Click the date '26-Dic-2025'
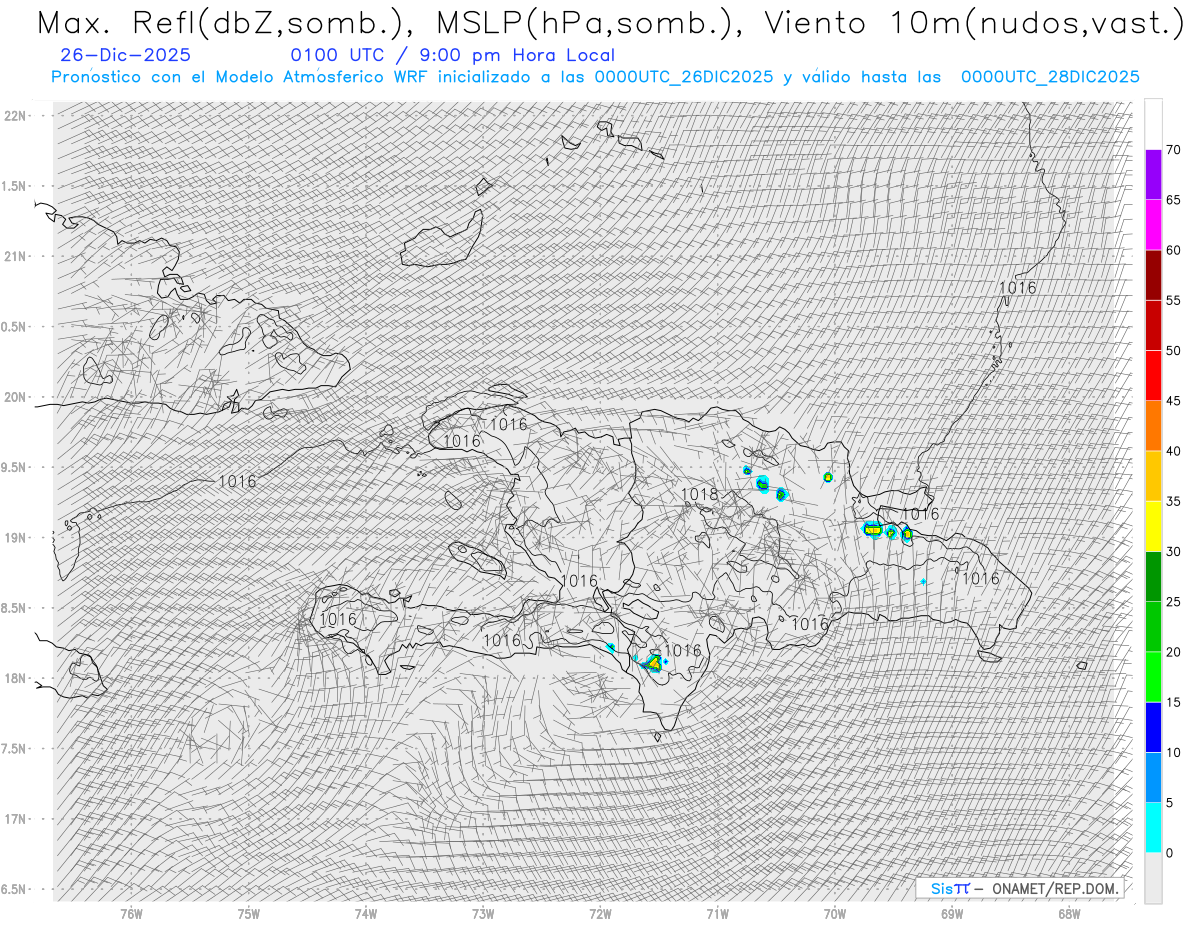This screenshot has width=1200, height=927. (125, 56)
